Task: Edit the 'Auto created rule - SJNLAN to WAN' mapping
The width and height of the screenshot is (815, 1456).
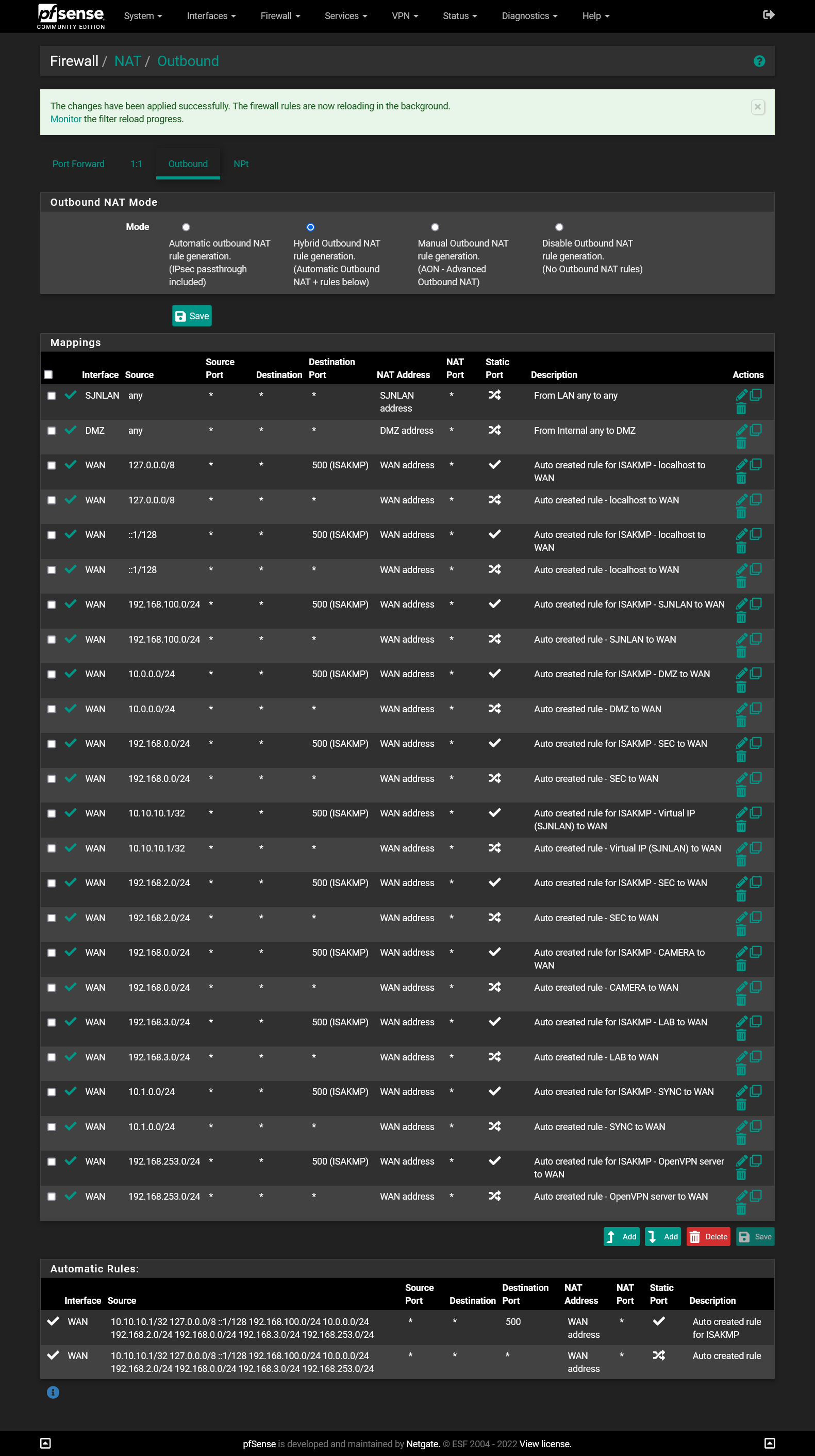Action: [742, 639]
